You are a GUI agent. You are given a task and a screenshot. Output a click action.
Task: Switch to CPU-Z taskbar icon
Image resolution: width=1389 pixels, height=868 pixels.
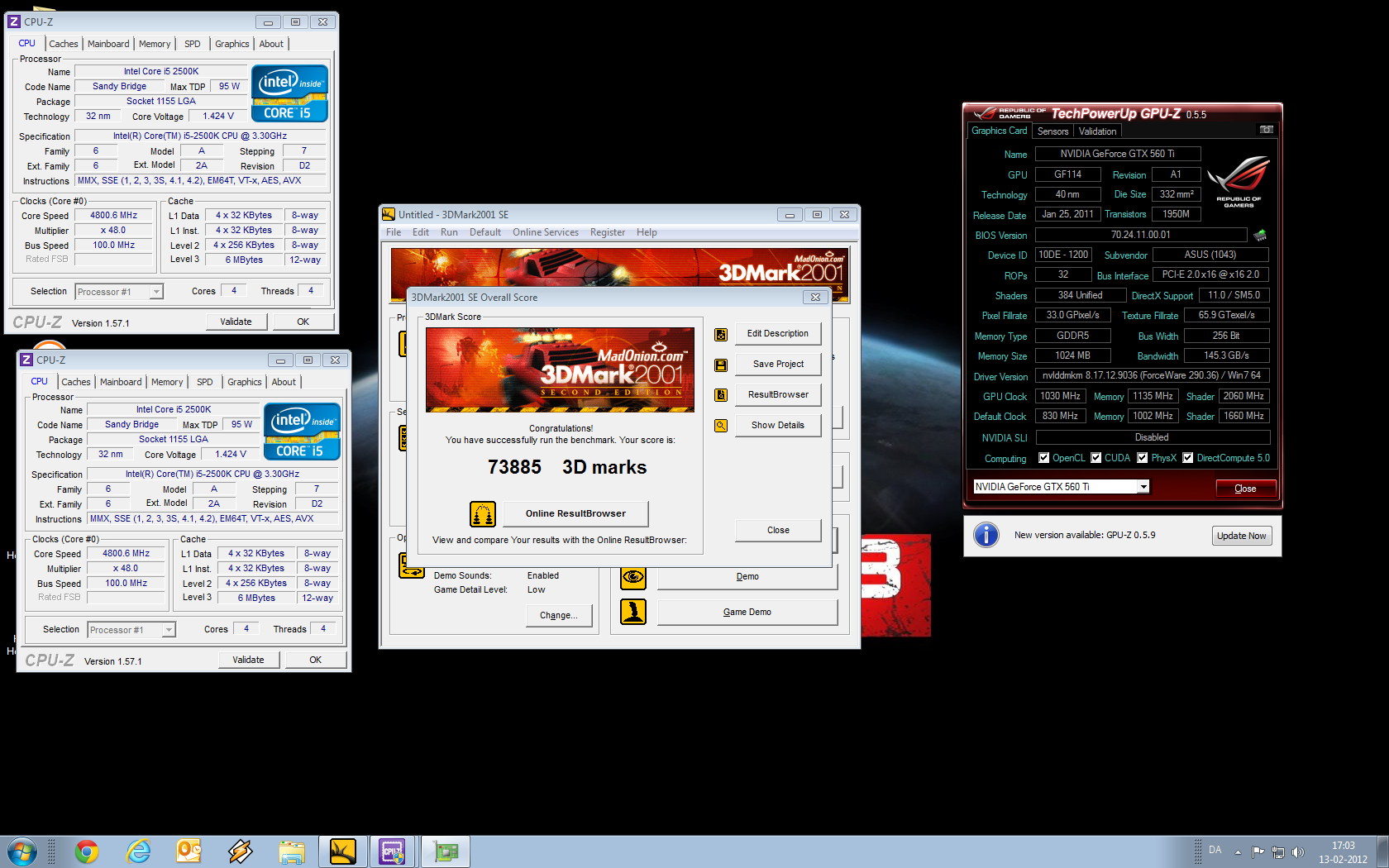tap(392, 851)
